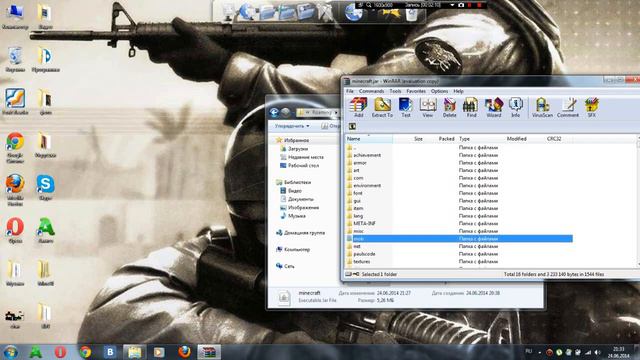Open Загрузки in the Explorer sidebar

(x=298, y=149)
